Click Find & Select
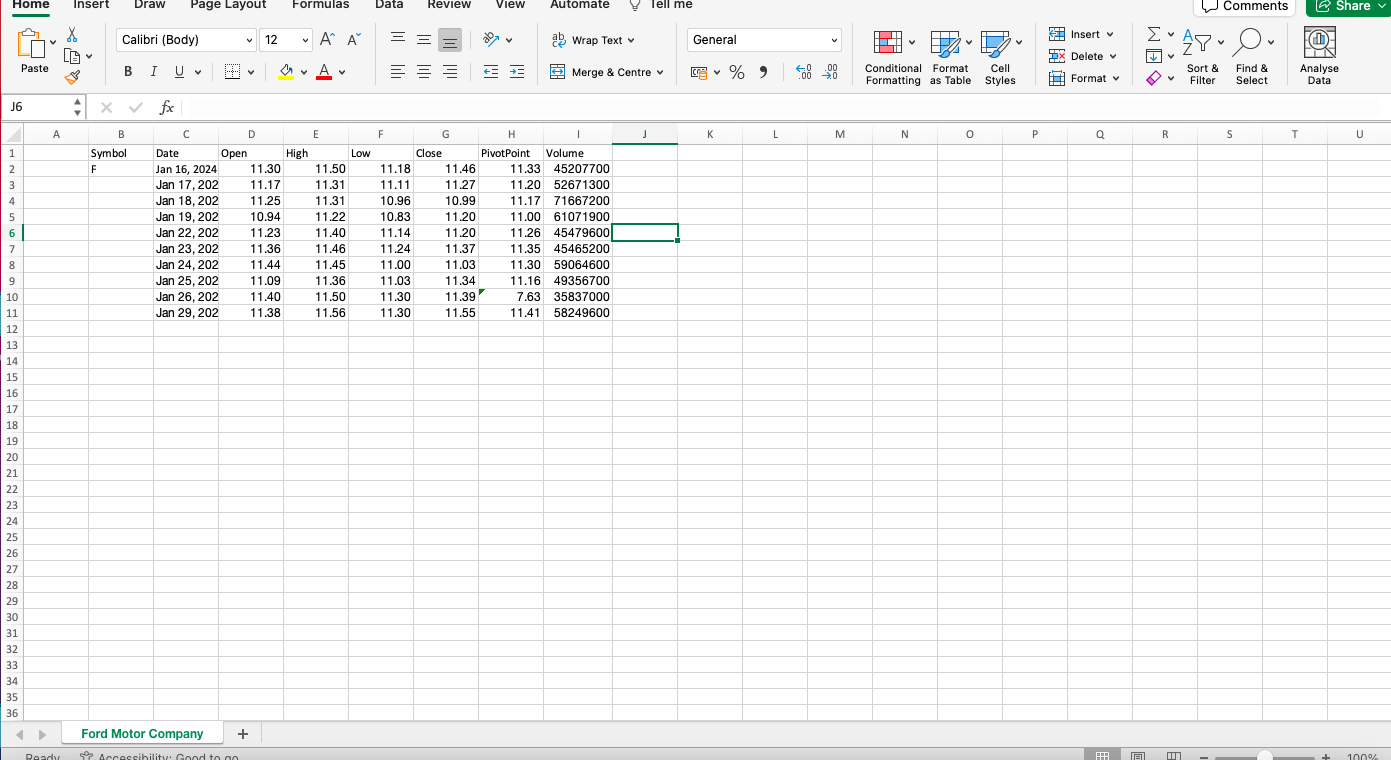Image resolution: width=1391 pixels, height=760 pixels. 1251,57
